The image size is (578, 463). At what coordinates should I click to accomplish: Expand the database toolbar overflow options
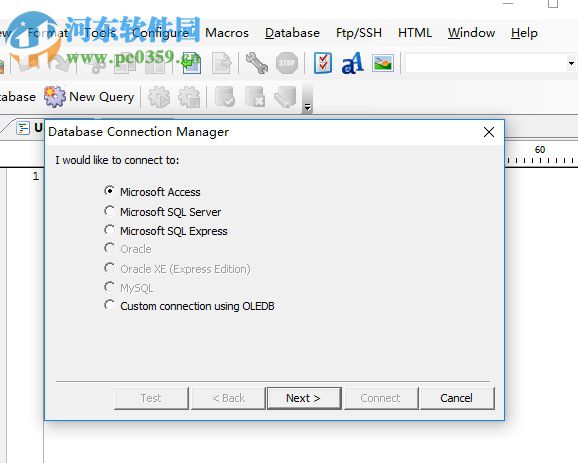[307, 107]
